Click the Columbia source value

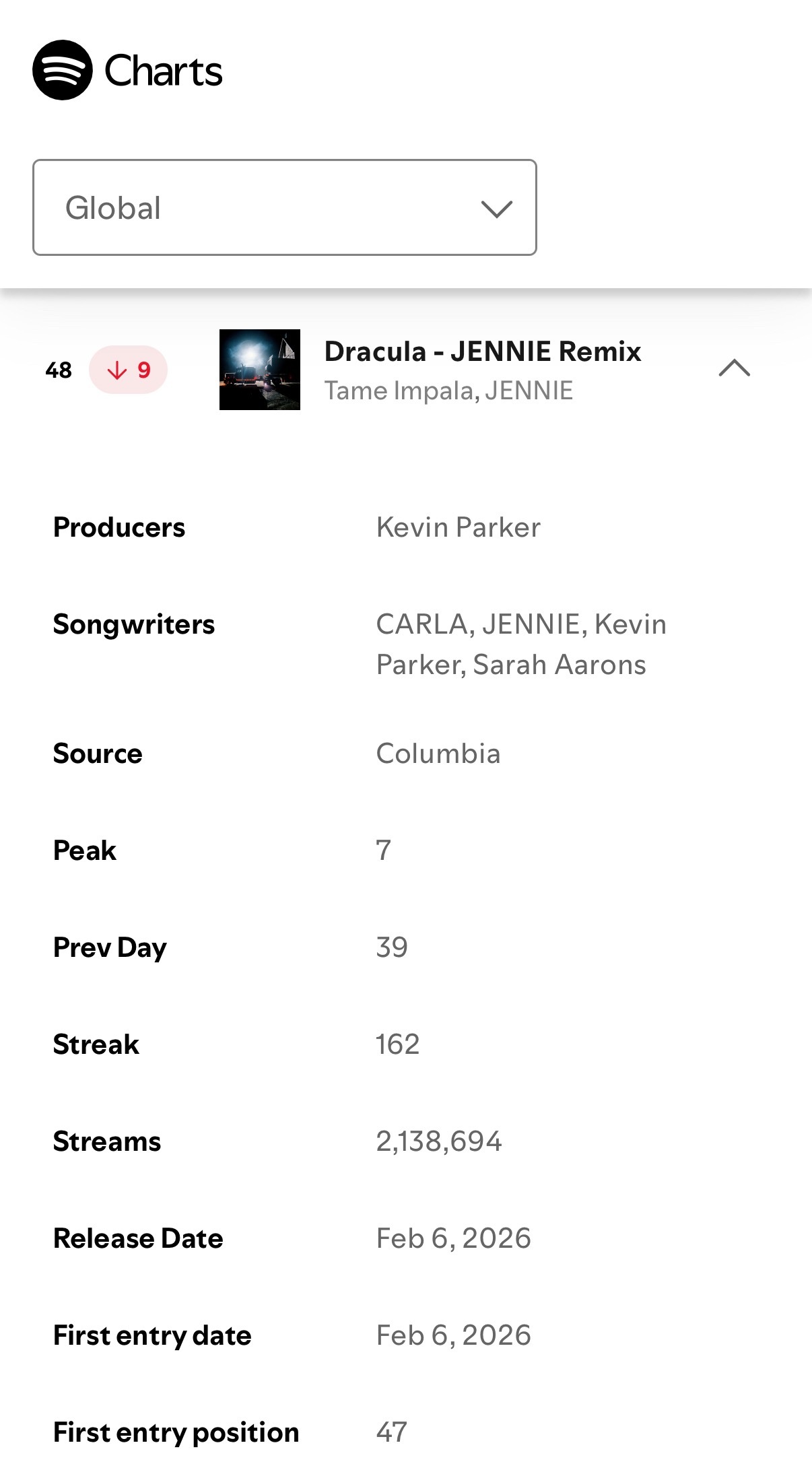(438, 754)
